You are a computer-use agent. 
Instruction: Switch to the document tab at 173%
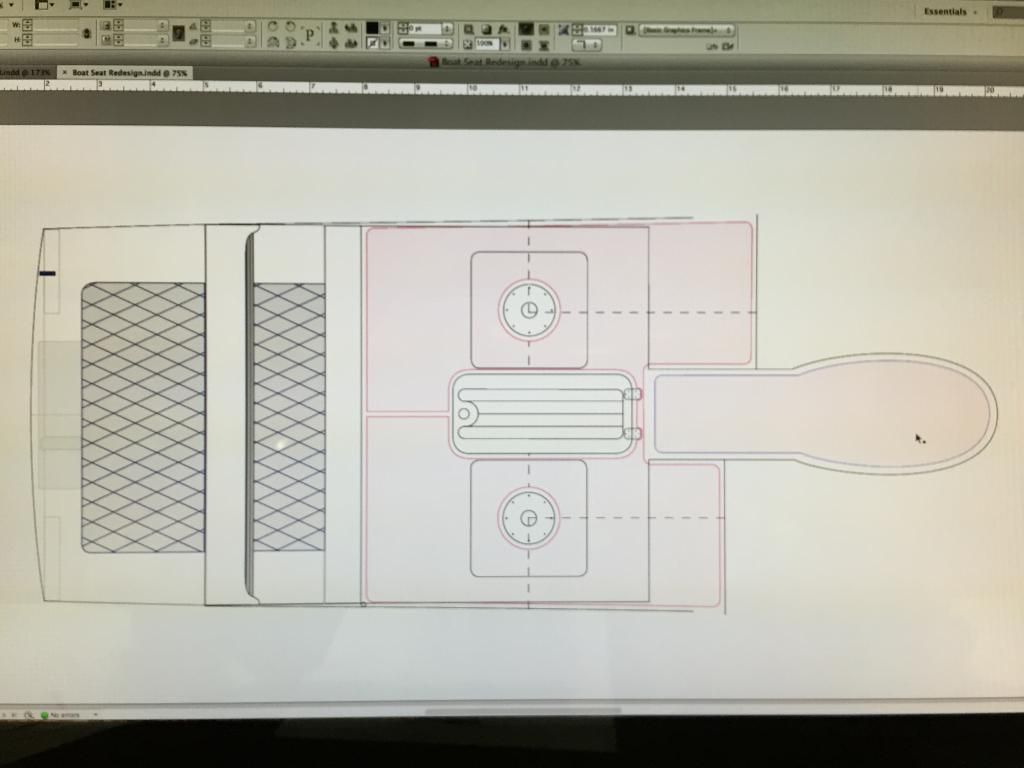tap(26, 72)
